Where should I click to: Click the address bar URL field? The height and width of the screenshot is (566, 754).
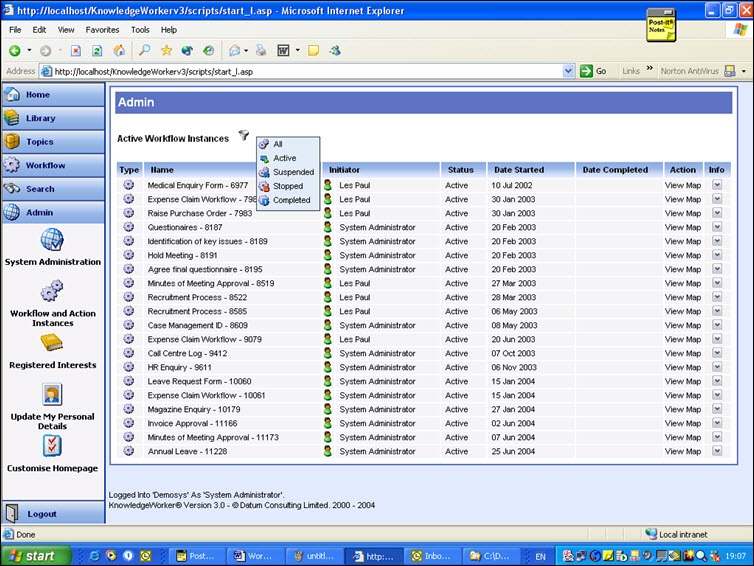click(x=301, y=71)
